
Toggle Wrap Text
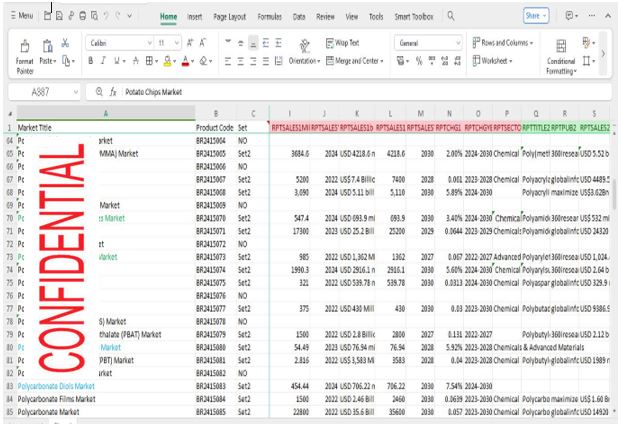click(342, 42)
